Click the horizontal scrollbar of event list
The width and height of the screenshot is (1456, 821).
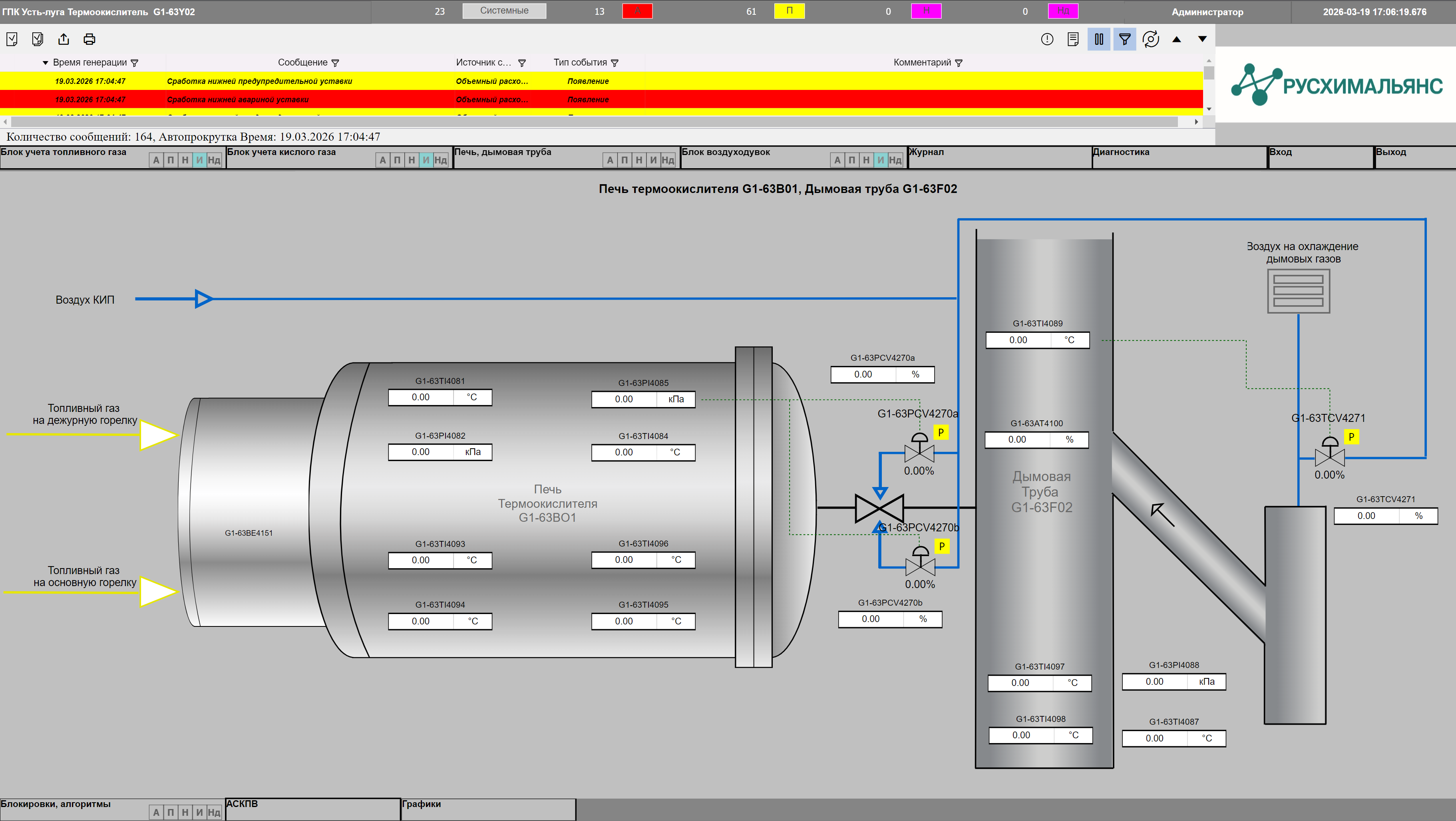point(594,121)
